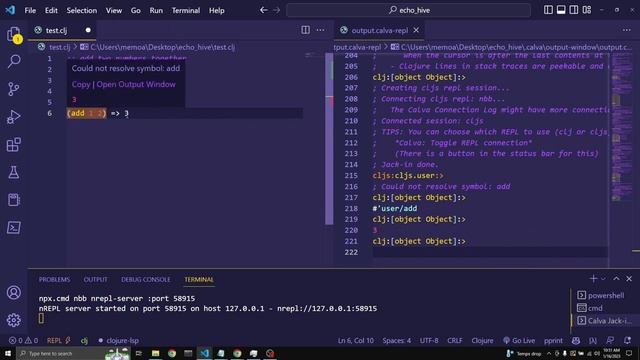The height and width of the screenshot is (360, 640).
Task: Open the Terminal menu
Action: click(x=186, y=10)
